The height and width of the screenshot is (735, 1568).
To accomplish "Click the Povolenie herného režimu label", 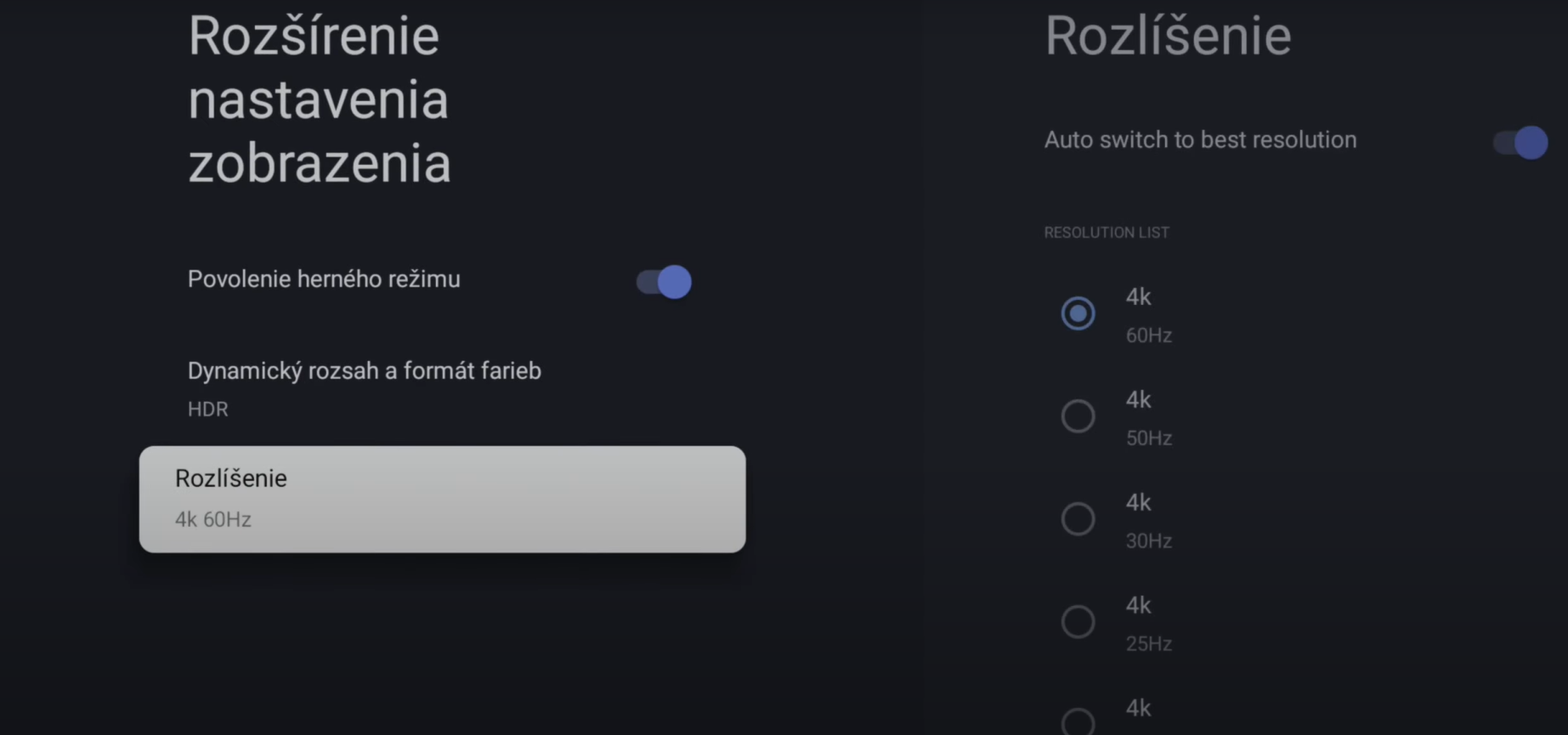I will tap(324, 279).
